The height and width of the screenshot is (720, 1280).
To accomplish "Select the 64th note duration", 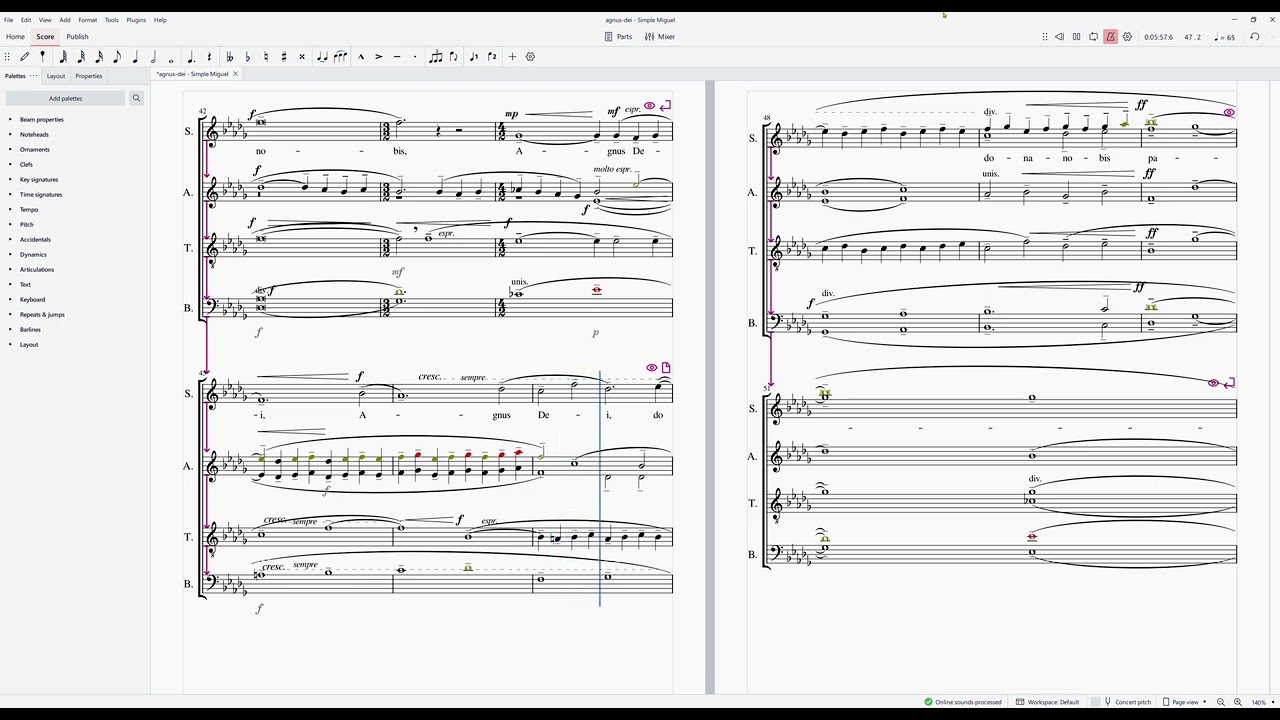I will coord(63,57).
